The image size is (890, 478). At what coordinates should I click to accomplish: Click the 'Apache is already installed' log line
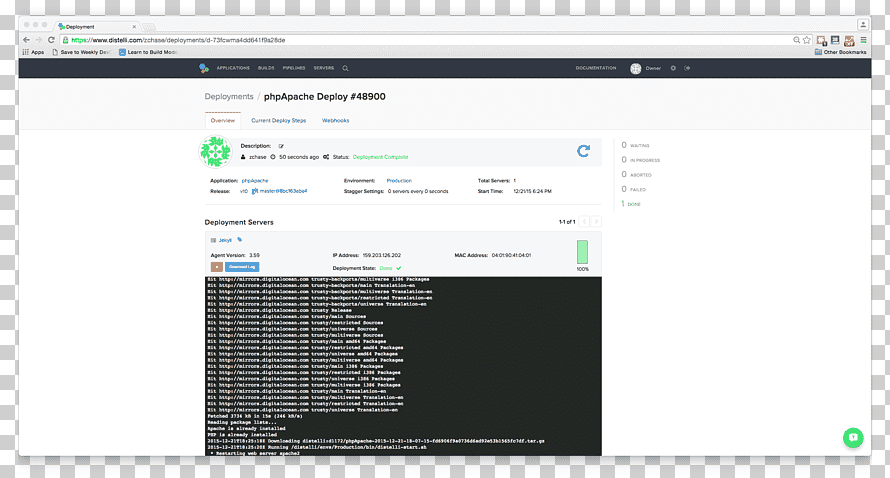click(246, 429)
